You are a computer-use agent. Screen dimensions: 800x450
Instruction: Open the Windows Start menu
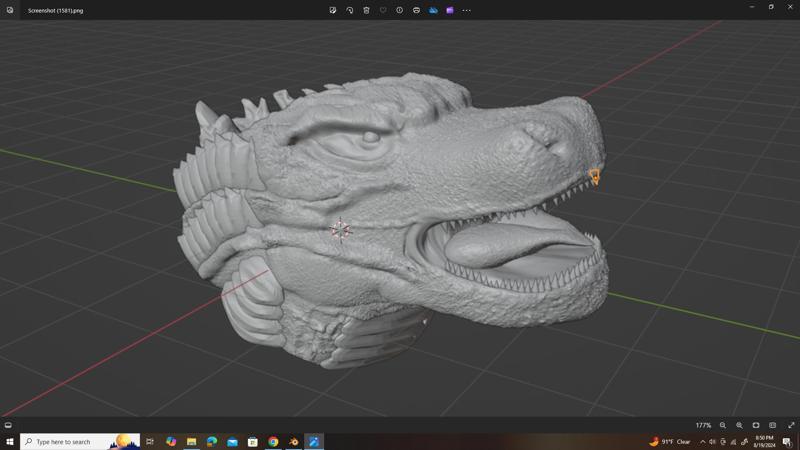10,442
